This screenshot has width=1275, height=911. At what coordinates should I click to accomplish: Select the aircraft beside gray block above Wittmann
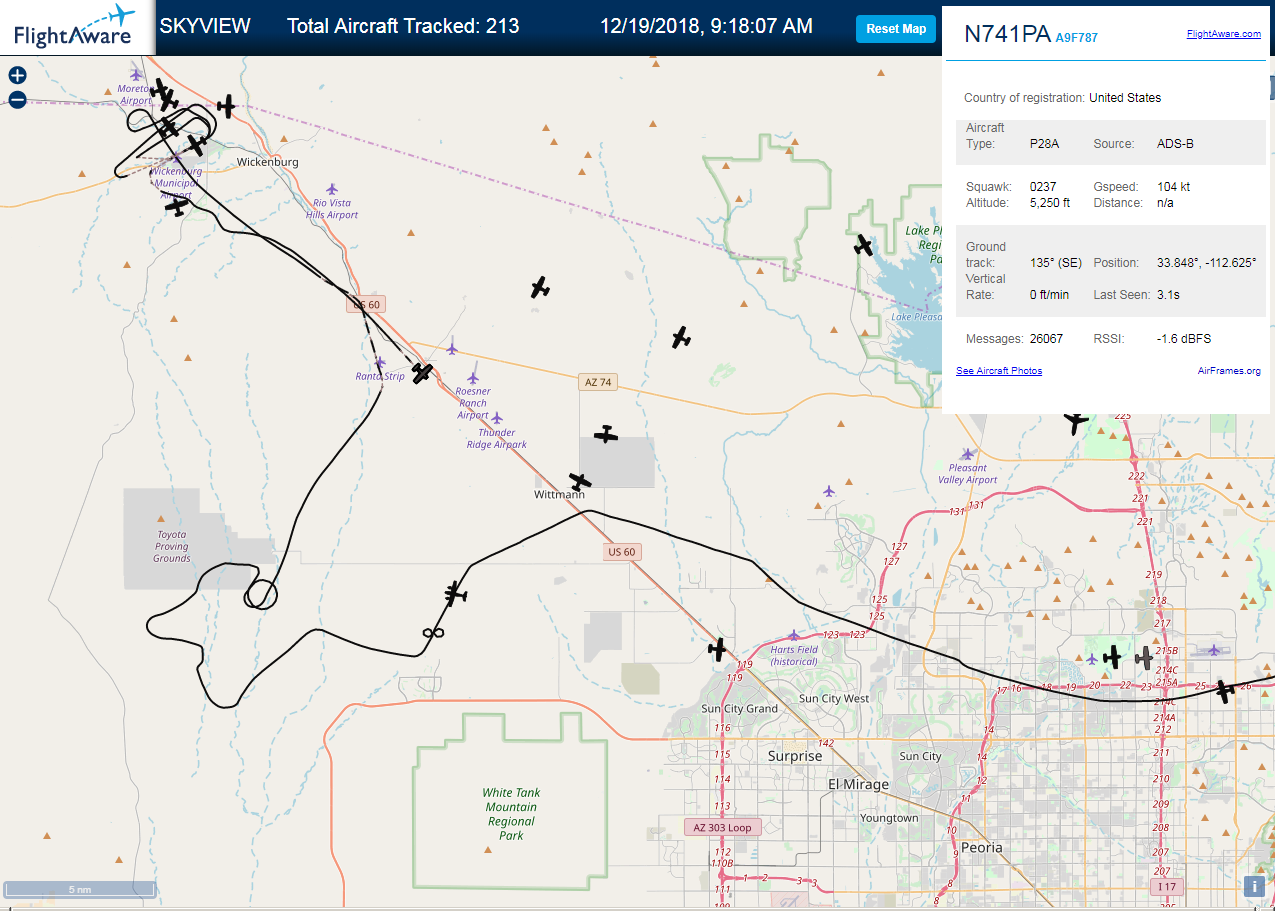(x=606, y=434)
